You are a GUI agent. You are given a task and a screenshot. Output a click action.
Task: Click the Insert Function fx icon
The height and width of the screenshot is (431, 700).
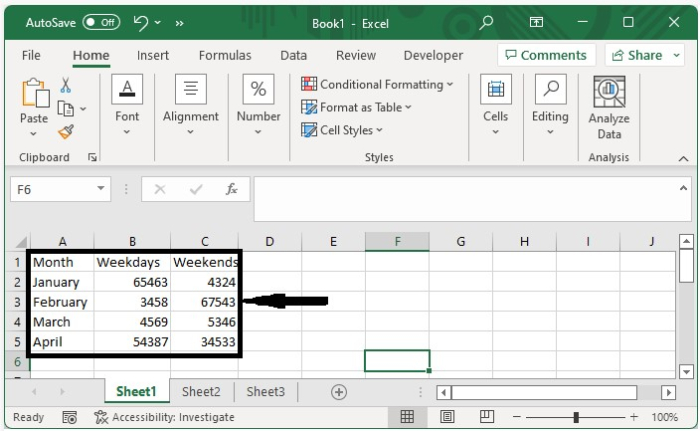[231, 189]
